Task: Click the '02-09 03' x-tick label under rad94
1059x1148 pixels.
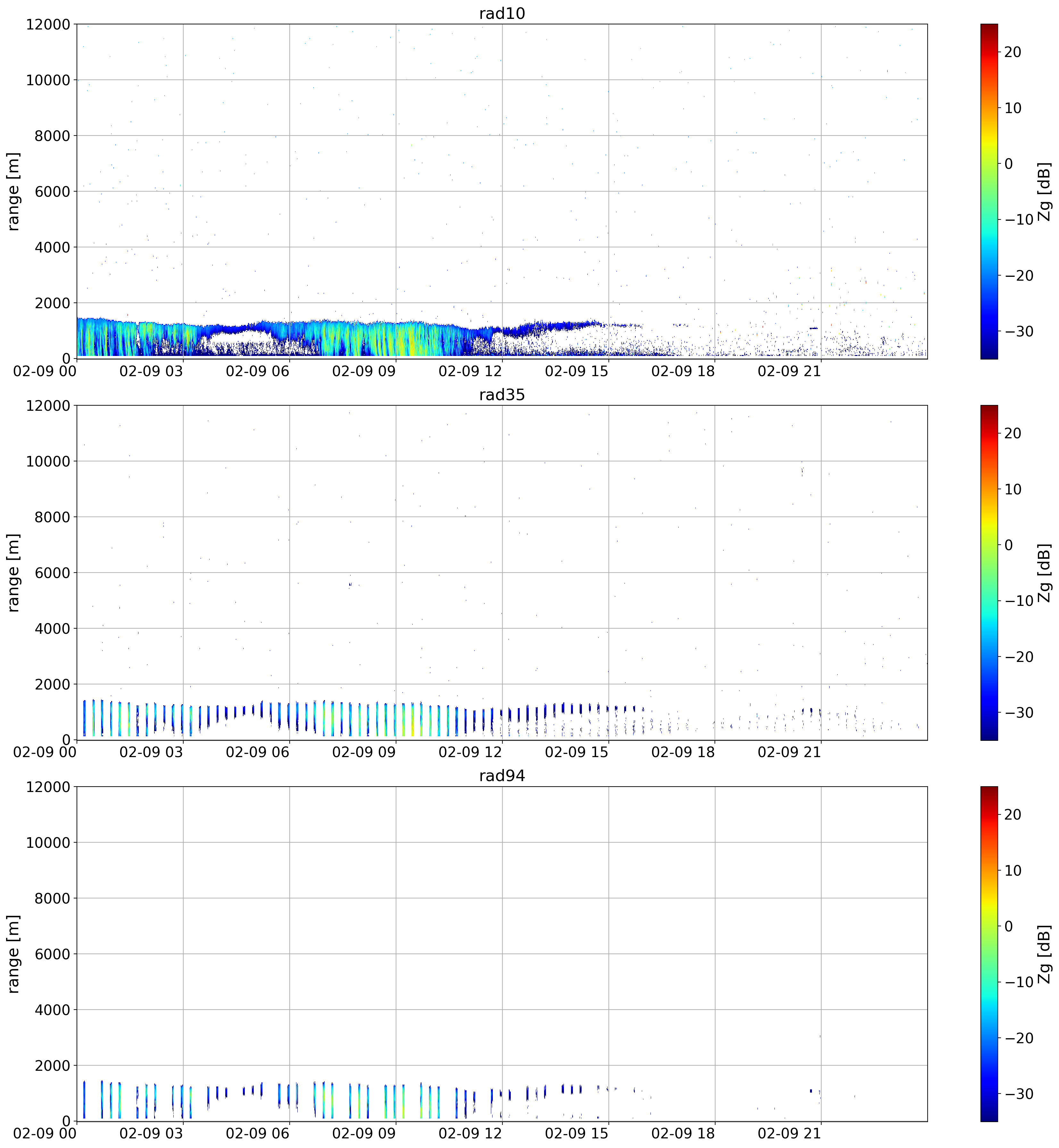Action: (x=151, y=1134)
